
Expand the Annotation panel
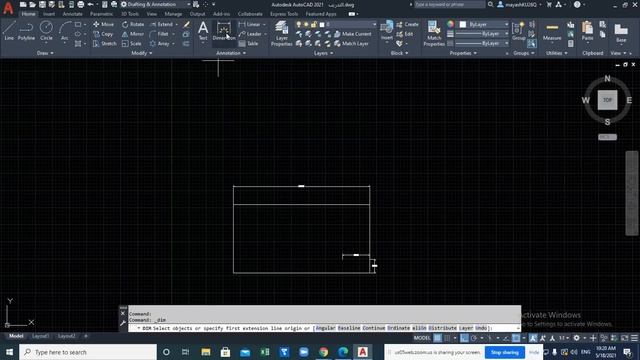[x=231, y=53]
